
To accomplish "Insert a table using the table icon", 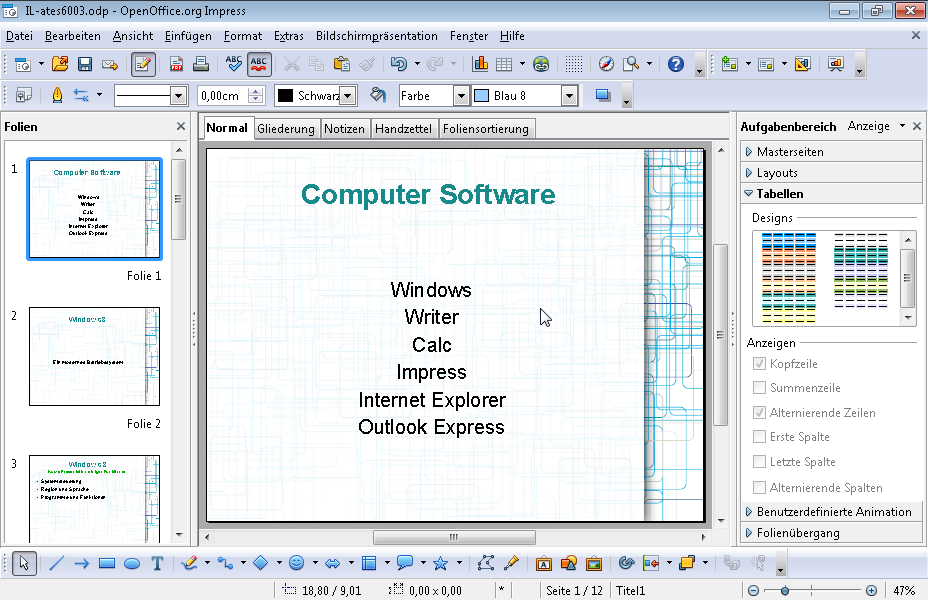I will pyautogui.click(x=504, y=64).
